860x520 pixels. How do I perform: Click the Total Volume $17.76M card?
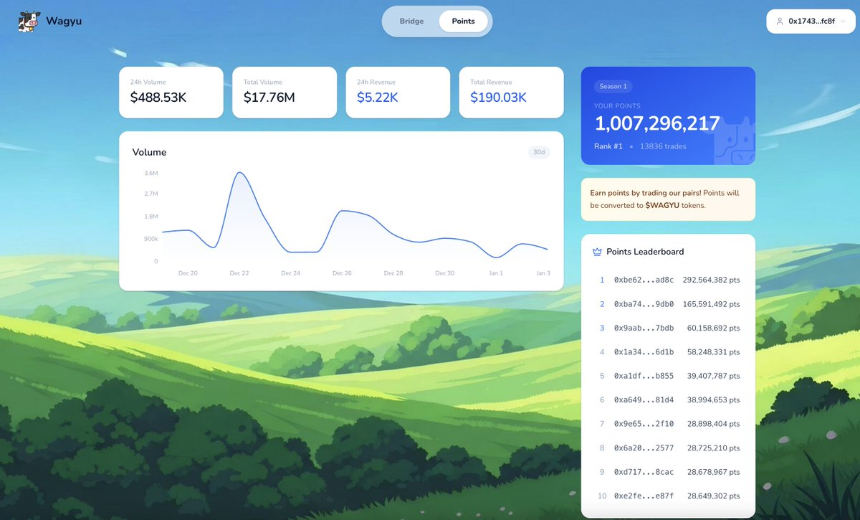coord(284,92)
